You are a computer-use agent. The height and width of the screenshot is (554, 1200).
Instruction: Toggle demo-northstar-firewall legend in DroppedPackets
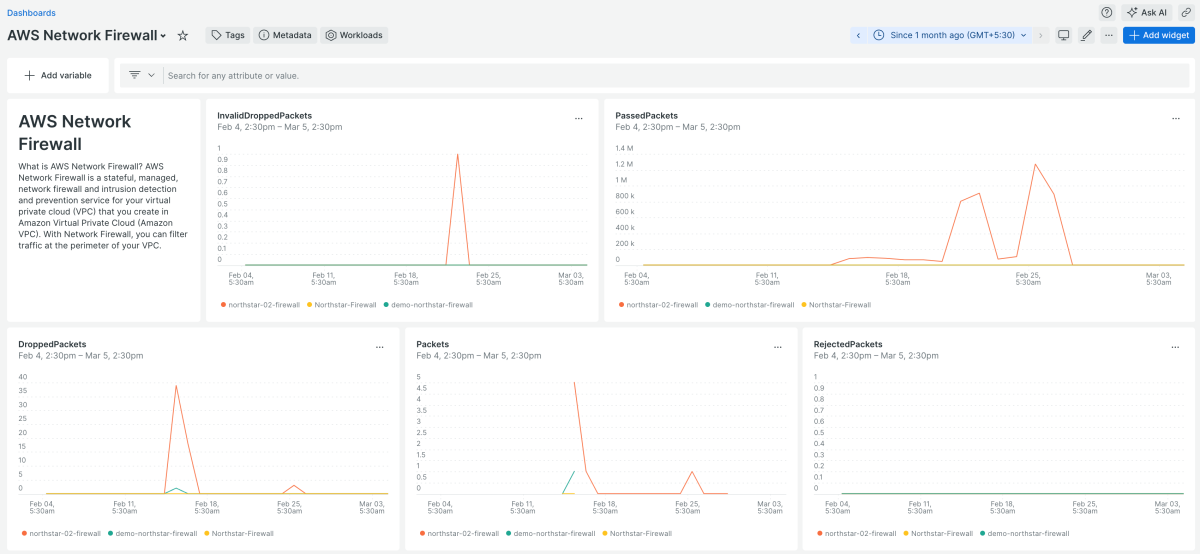coord(152,533)
